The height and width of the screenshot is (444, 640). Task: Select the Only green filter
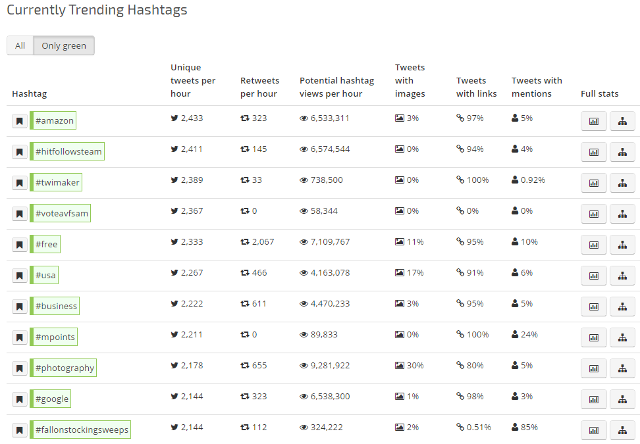tap(63, 45)
